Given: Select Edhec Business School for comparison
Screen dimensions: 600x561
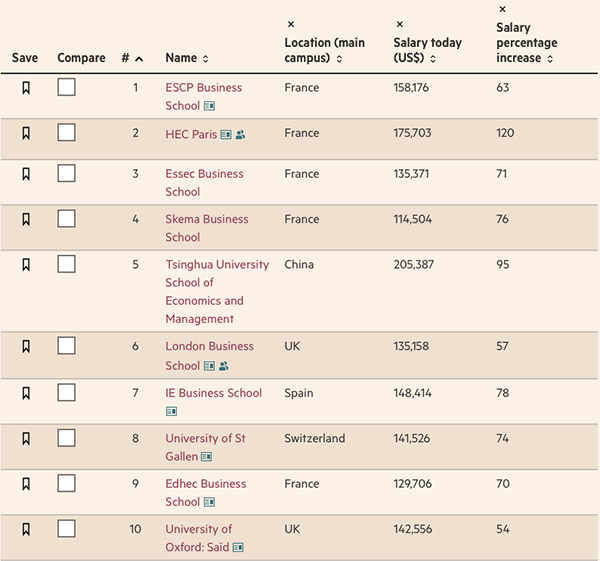Looking at the screenshot, I should [66, 483].
